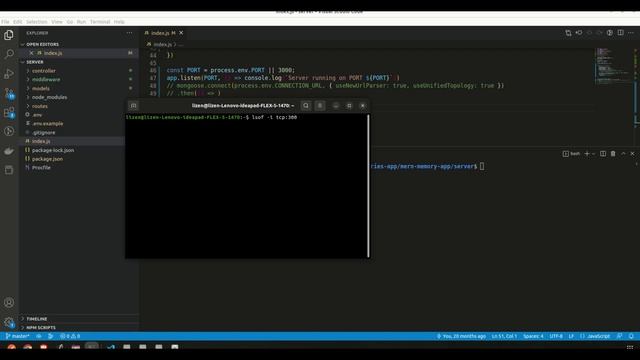Open the File menu
The height and width of the screenshot is (360, 640).
[x=5, y=22]
